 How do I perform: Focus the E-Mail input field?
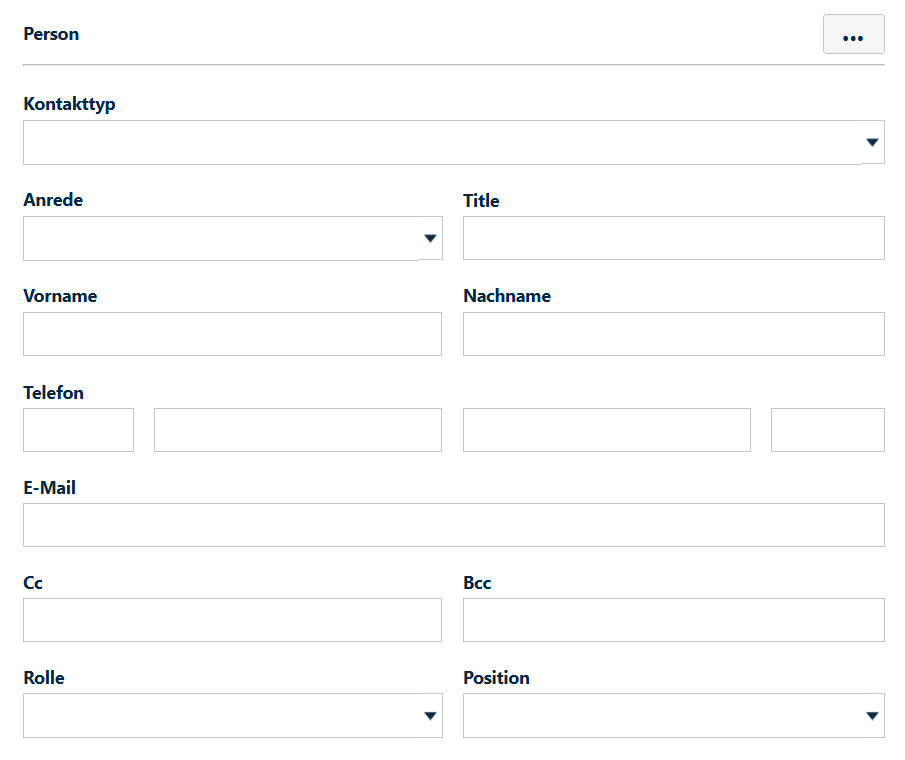[x=454, y=525]
